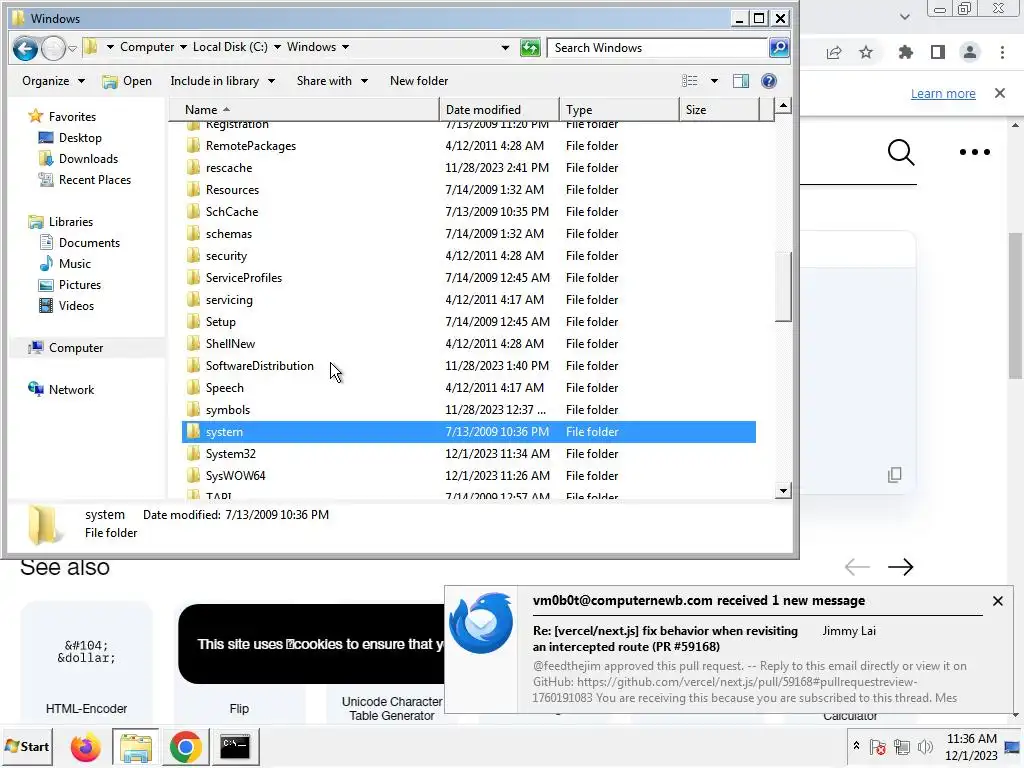Open Chrome extensions puzzle icon
1024x768 pixels.
coord(905,52)
